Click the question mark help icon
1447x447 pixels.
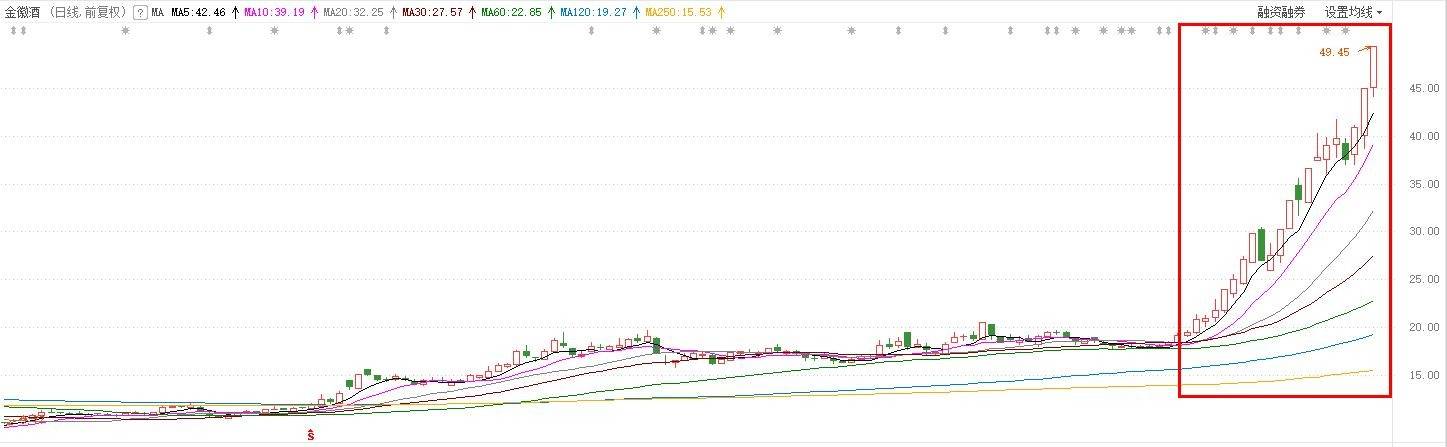click(140, 13)
